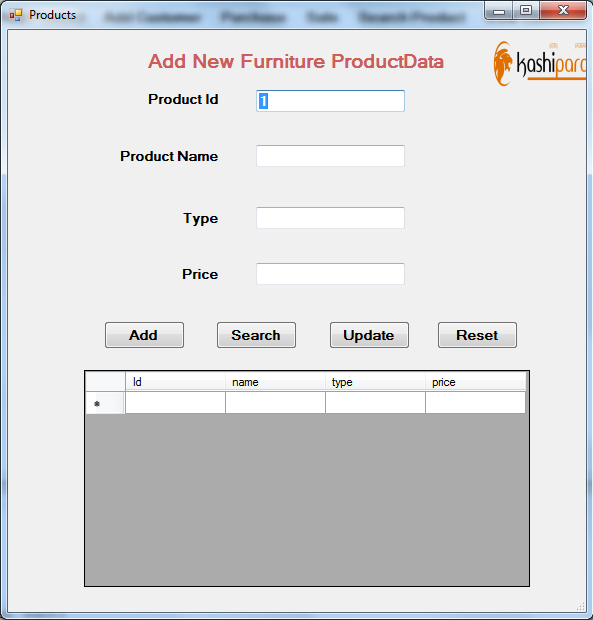Click the grid's top-left select-all corner cell

pyautogui.click(x=105, y=382)
